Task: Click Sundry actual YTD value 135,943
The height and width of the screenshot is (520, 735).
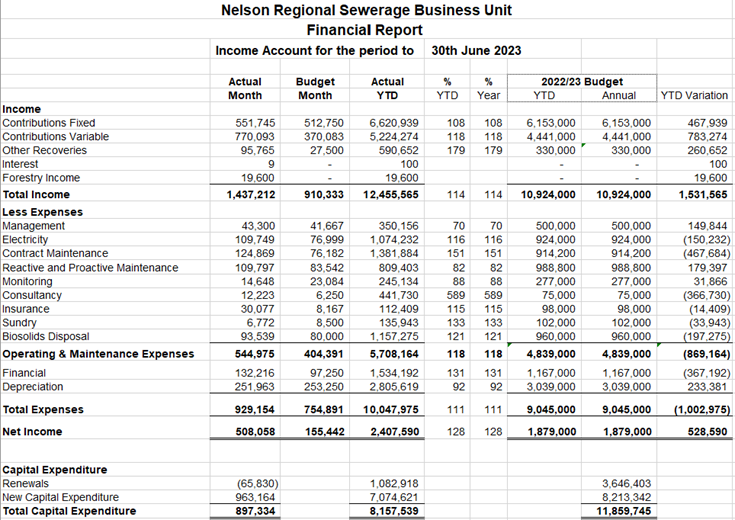Action: click(398, 323)
